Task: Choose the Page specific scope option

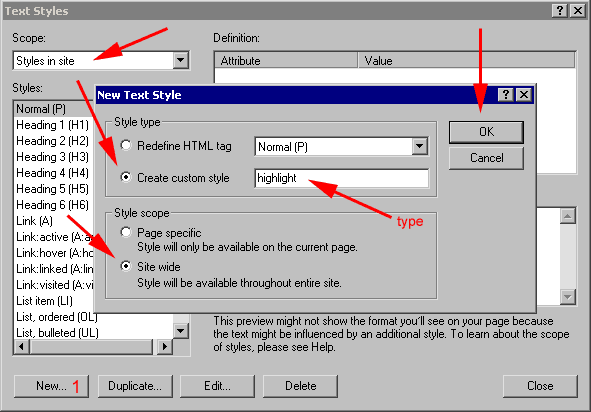Action: 126,232
